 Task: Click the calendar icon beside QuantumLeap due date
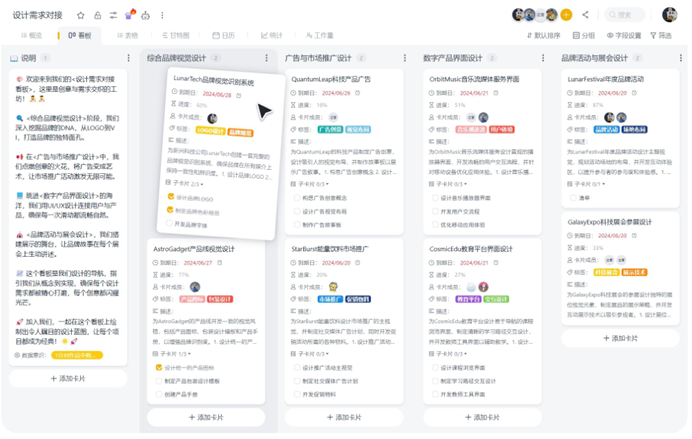tap(358, 93)
